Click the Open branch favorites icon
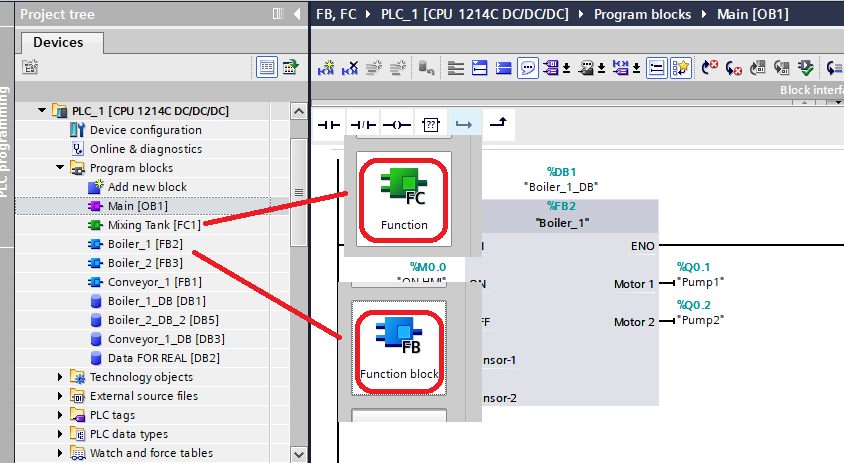 pyautogui.click(x=464, y=125)
